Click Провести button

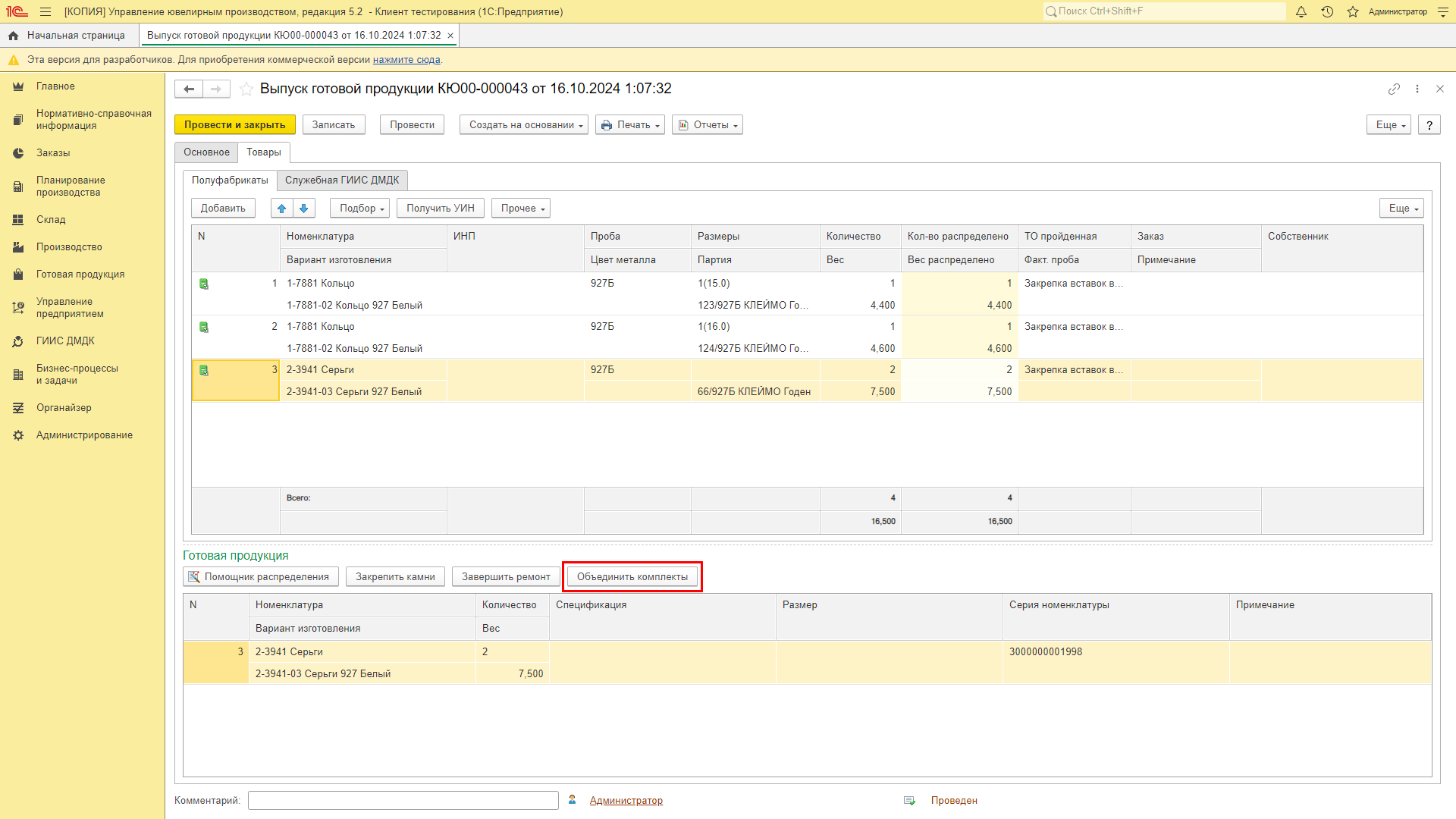pyautogui.click(x=413, y=125)
